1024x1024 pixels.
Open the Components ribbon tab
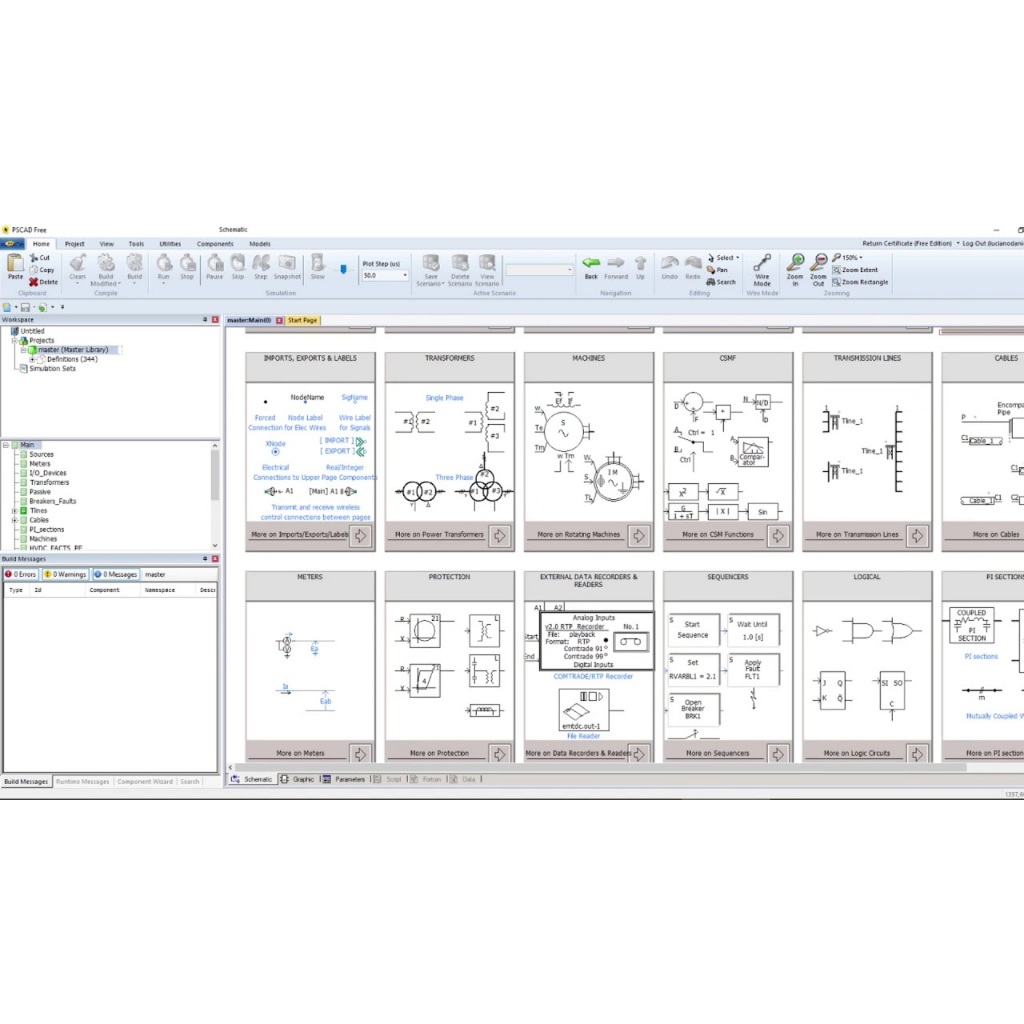pos(215,244)
